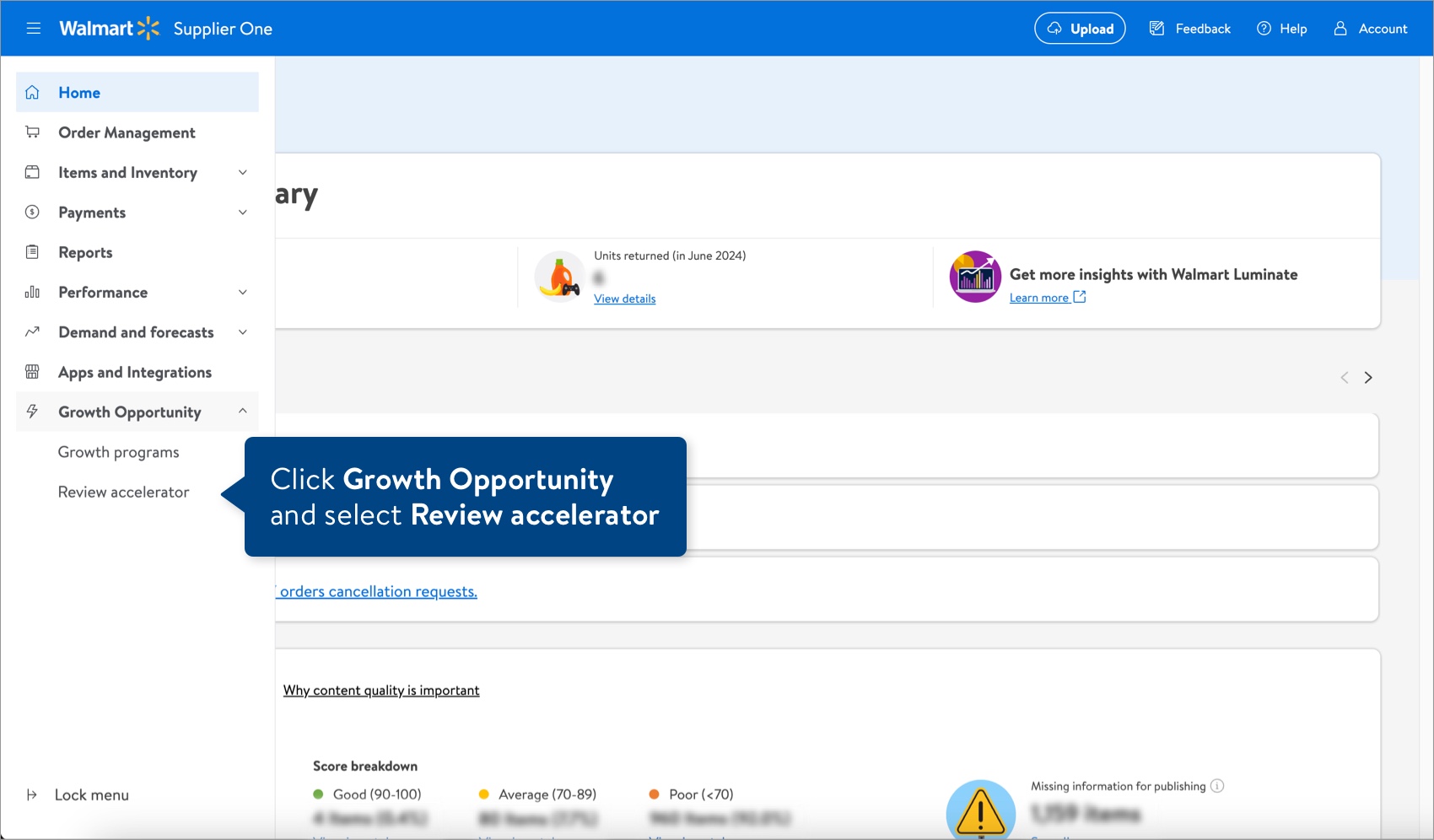1434x840 pixels.
Task: Click the Walmart spark logo
Action: point(148,28)
